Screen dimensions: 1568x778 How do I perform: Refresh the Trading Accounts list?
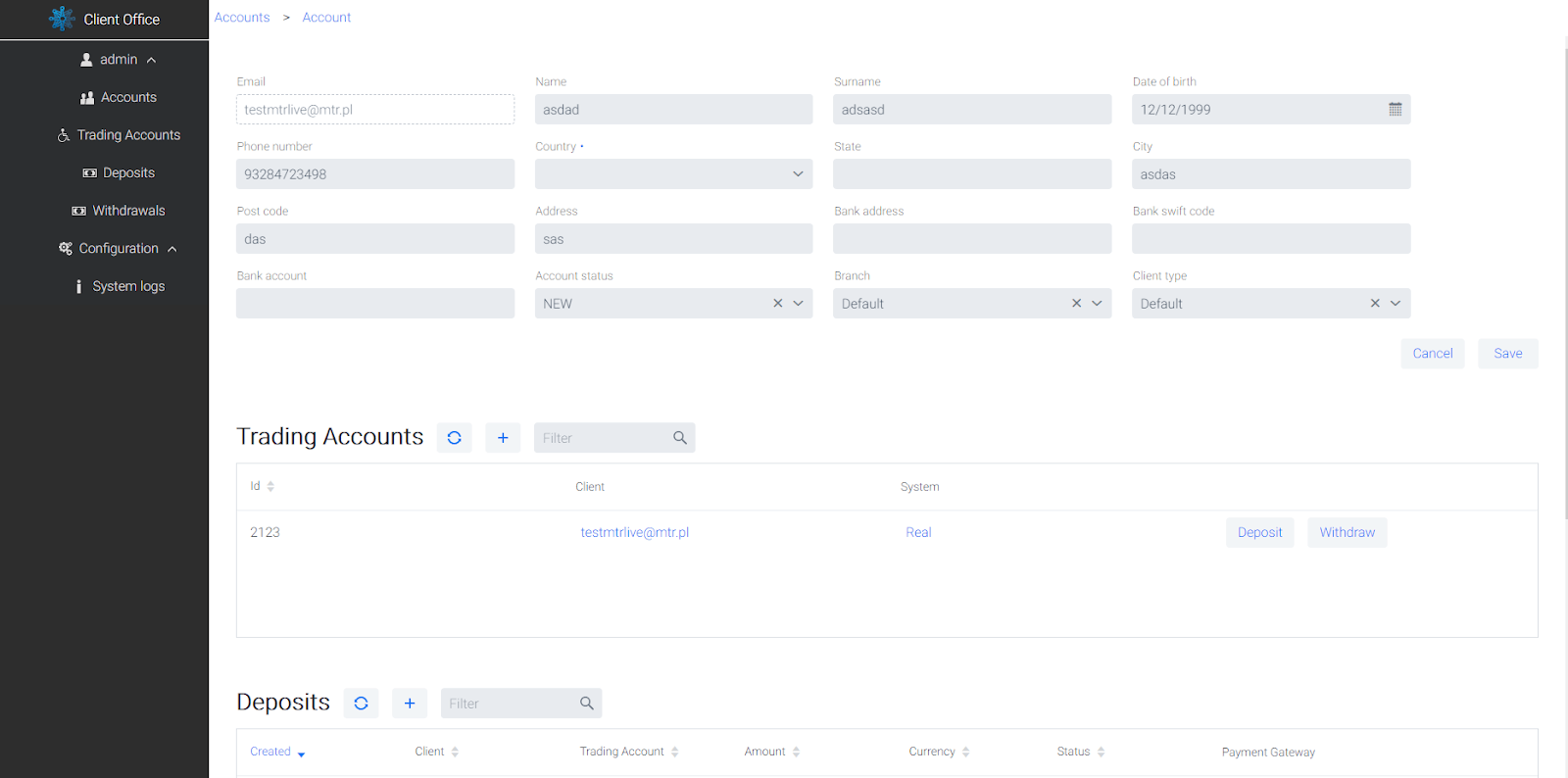point(454,438)
